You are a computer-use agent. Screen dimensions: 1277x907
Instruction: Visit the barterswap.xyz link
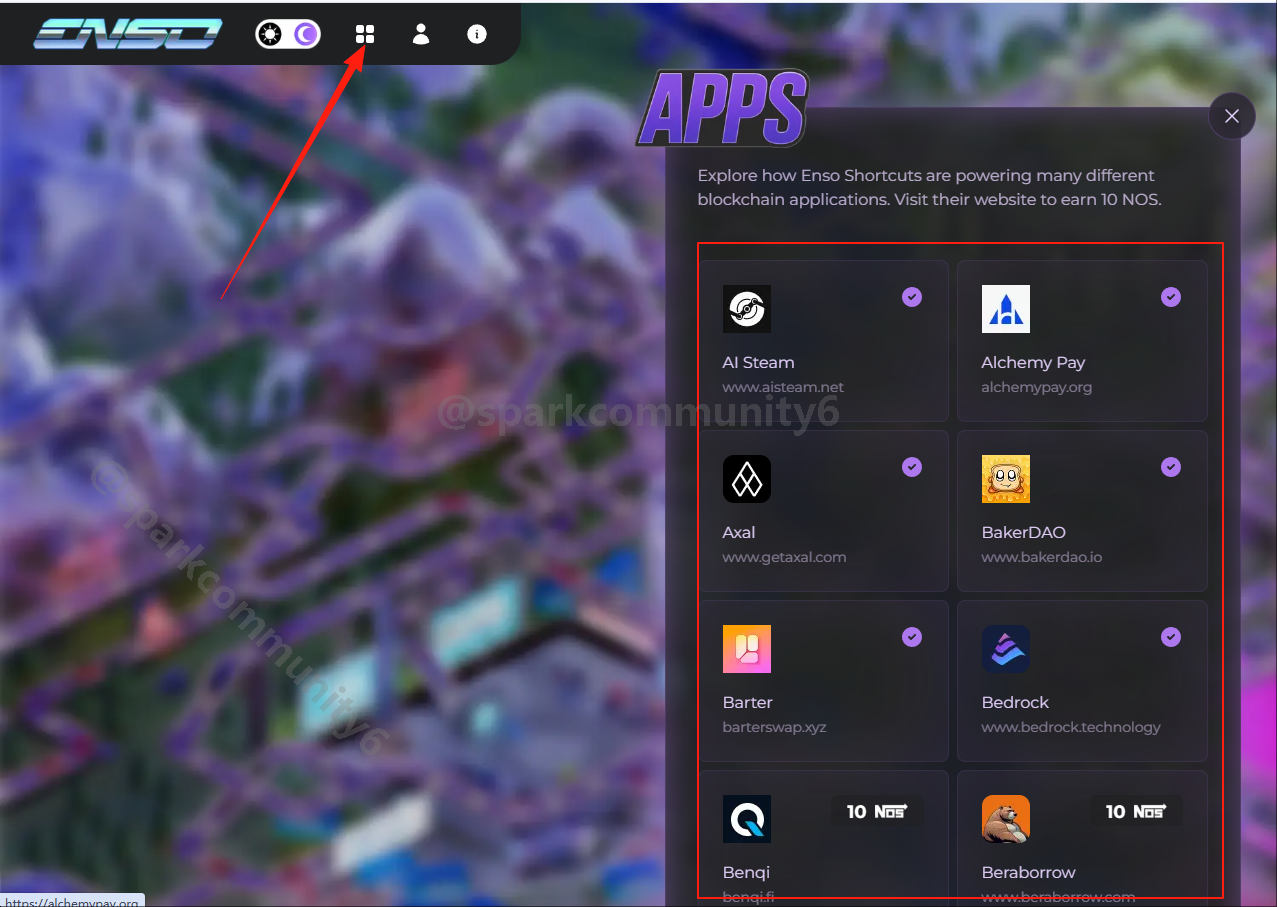[x=774, y=727]
